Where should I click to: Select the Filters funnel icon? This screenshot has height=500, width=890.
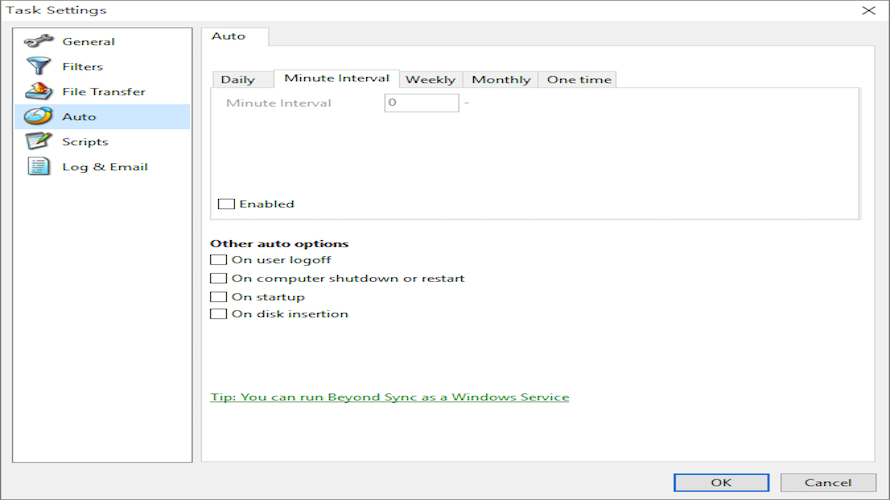pyautogui.click(x=38, y=67)
